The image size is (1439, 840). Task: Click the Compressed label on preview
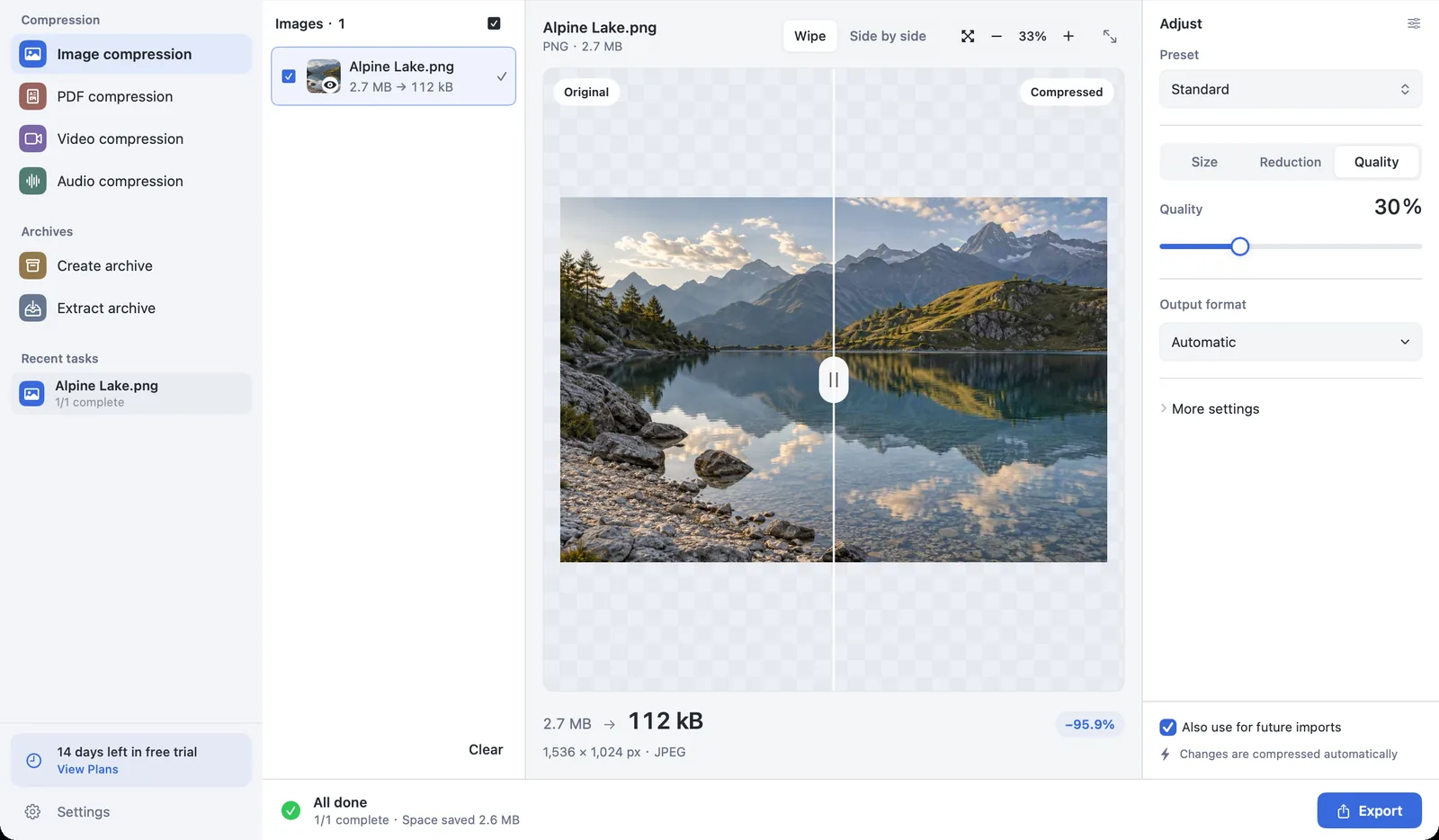click(x=1067, y=92)
